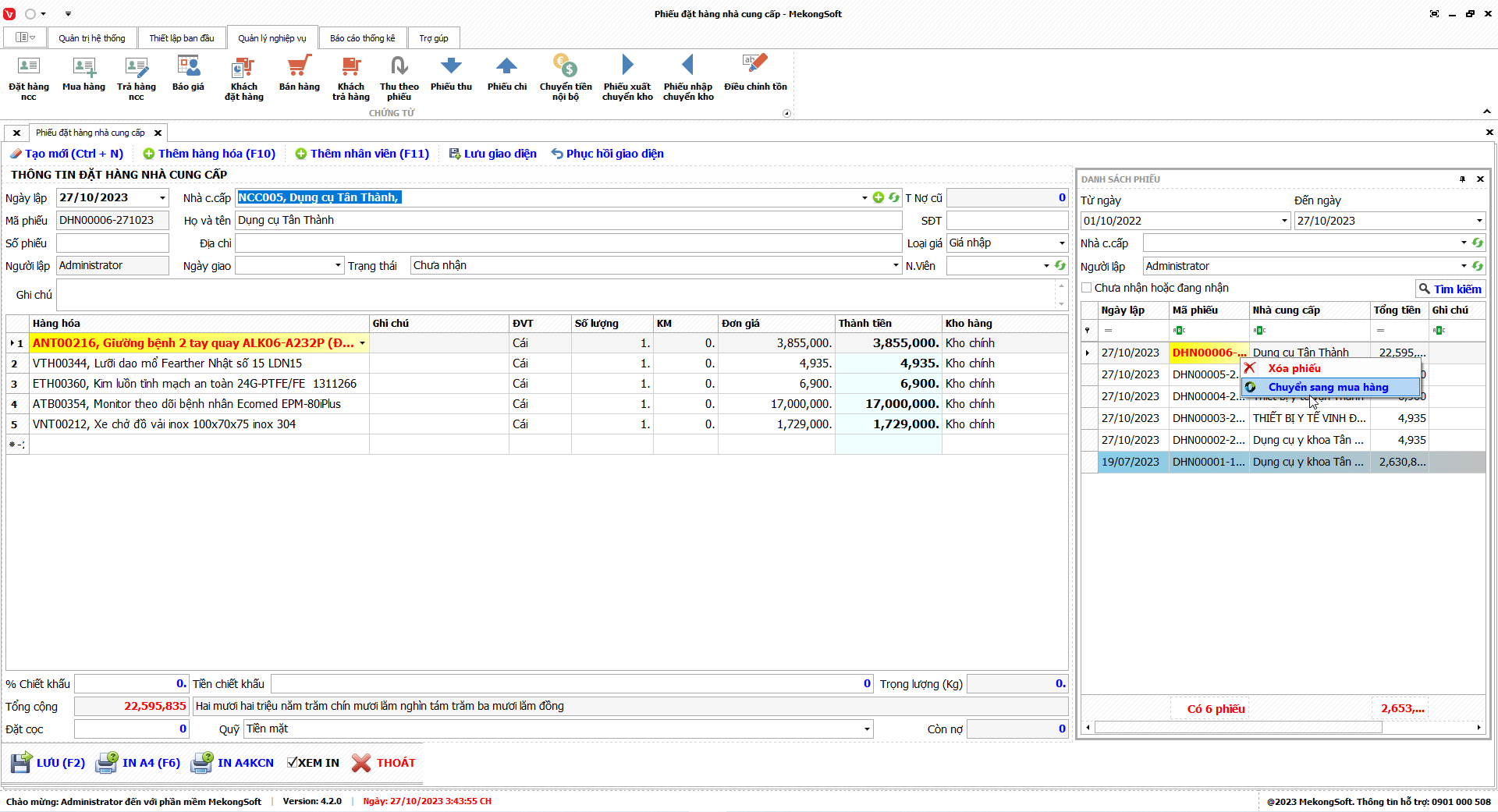
Task: Click green add supplier plus icon
Action: coord(879,197)
